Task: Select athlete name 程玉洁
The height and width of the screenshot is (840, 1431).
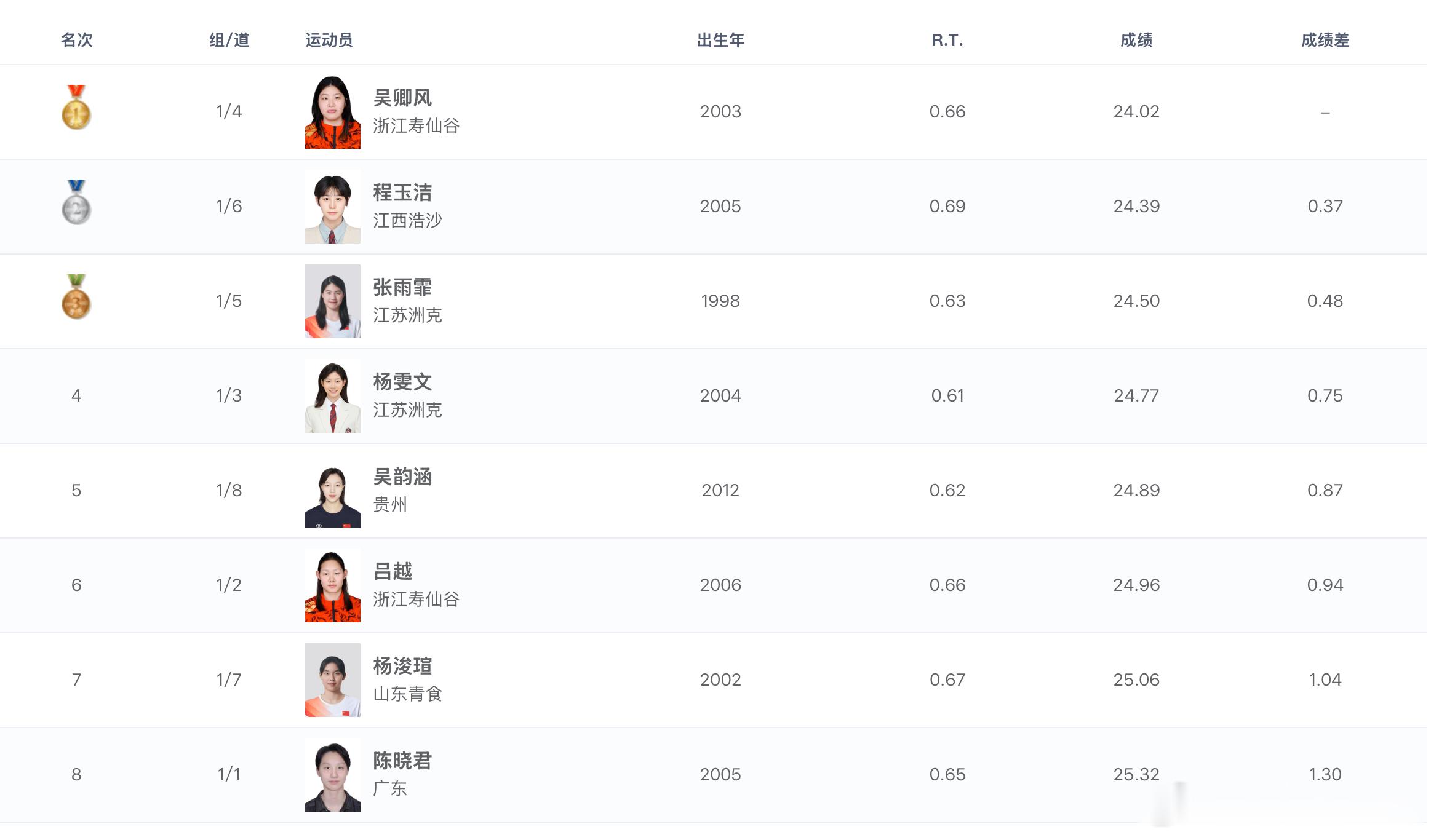Action: pos(402,192)
